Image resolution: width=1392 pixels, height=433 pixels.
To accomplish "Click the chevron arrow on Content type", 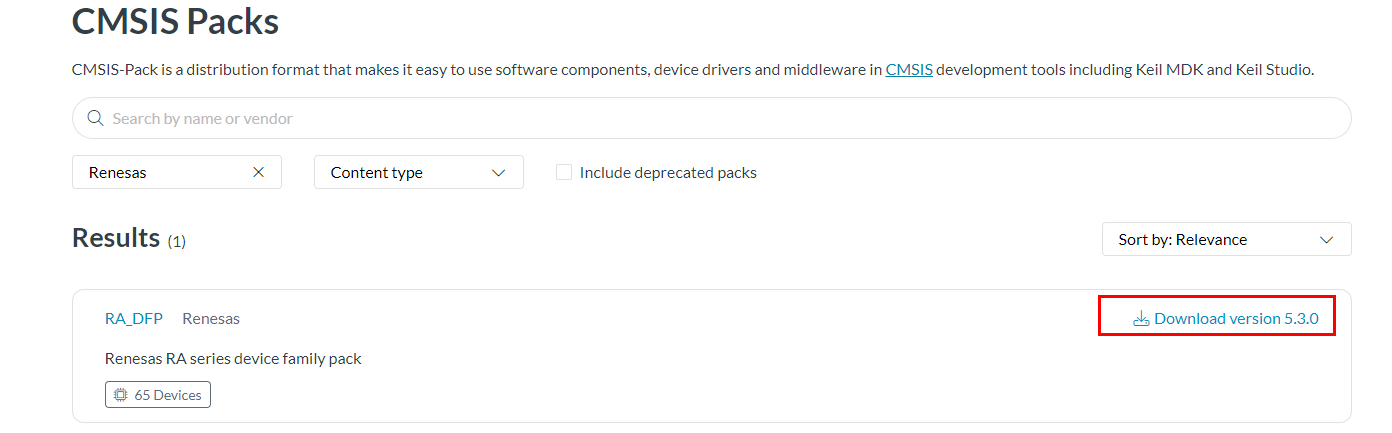I will pyautogui.click(x=499, y=172).
